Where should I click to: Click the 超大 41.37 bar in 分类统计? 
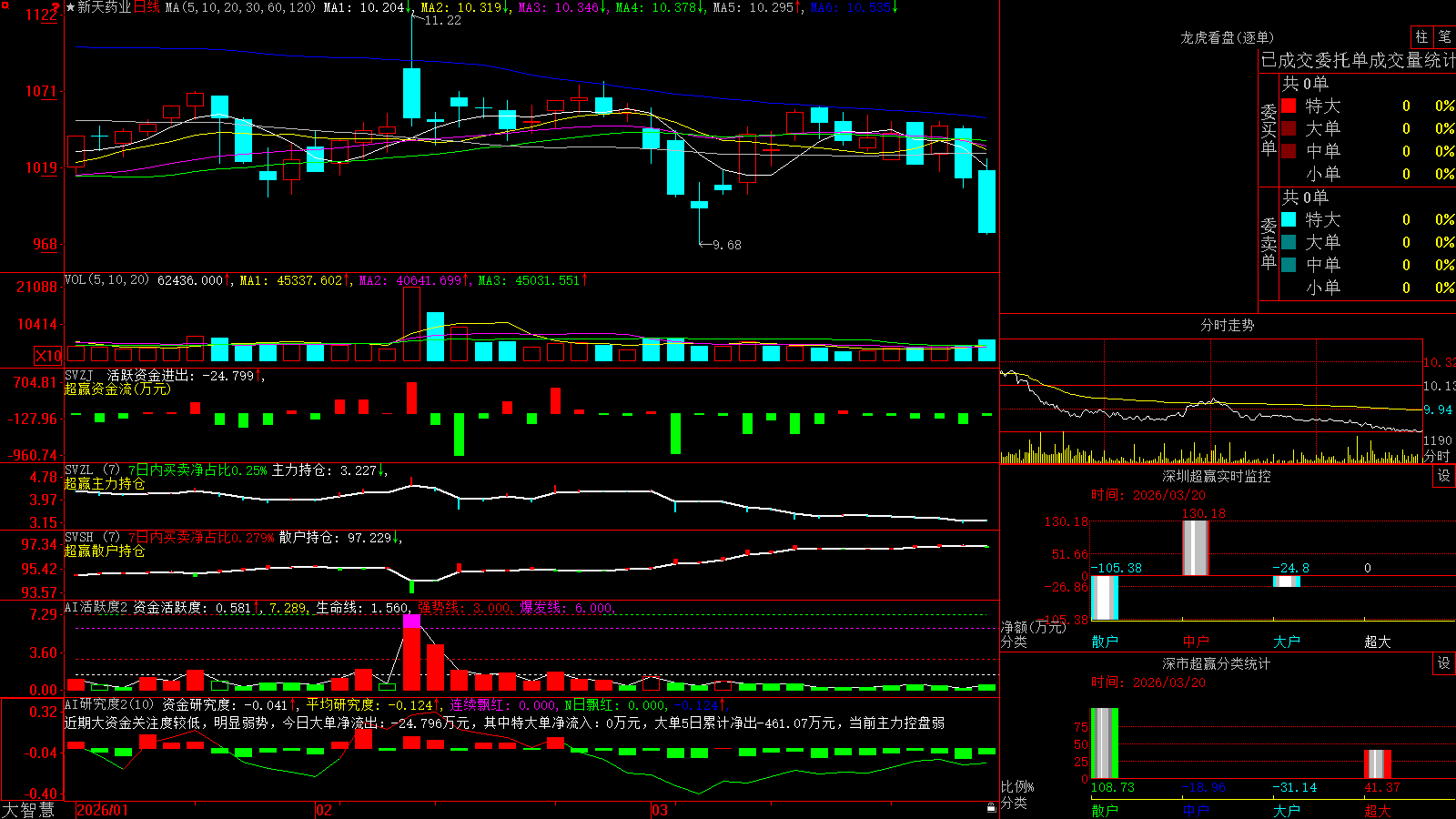tap(1378, 764)
